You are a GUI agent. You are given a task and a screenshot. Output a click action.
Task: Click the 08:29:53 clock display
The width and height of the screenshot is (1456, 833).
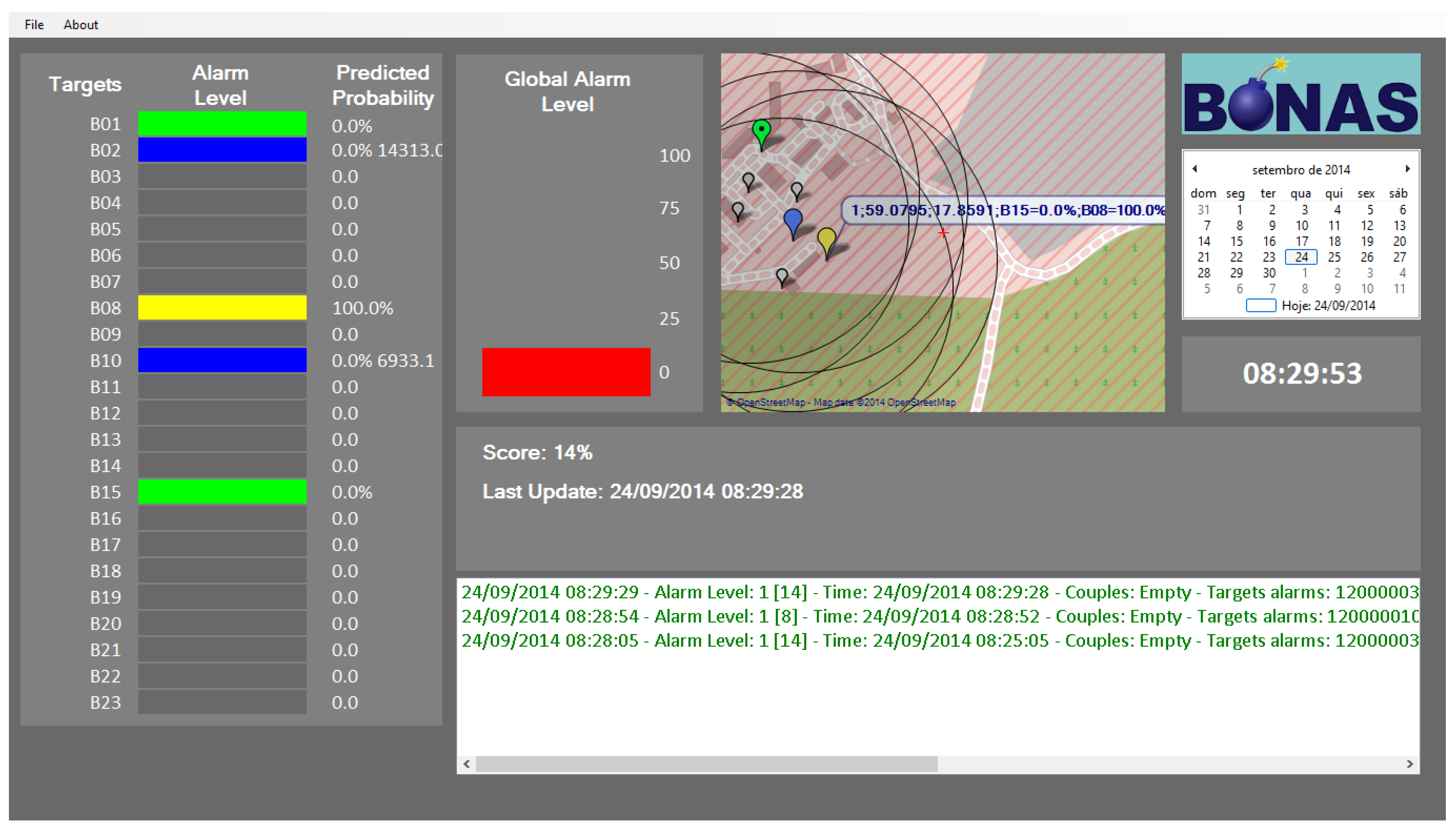1302,374
